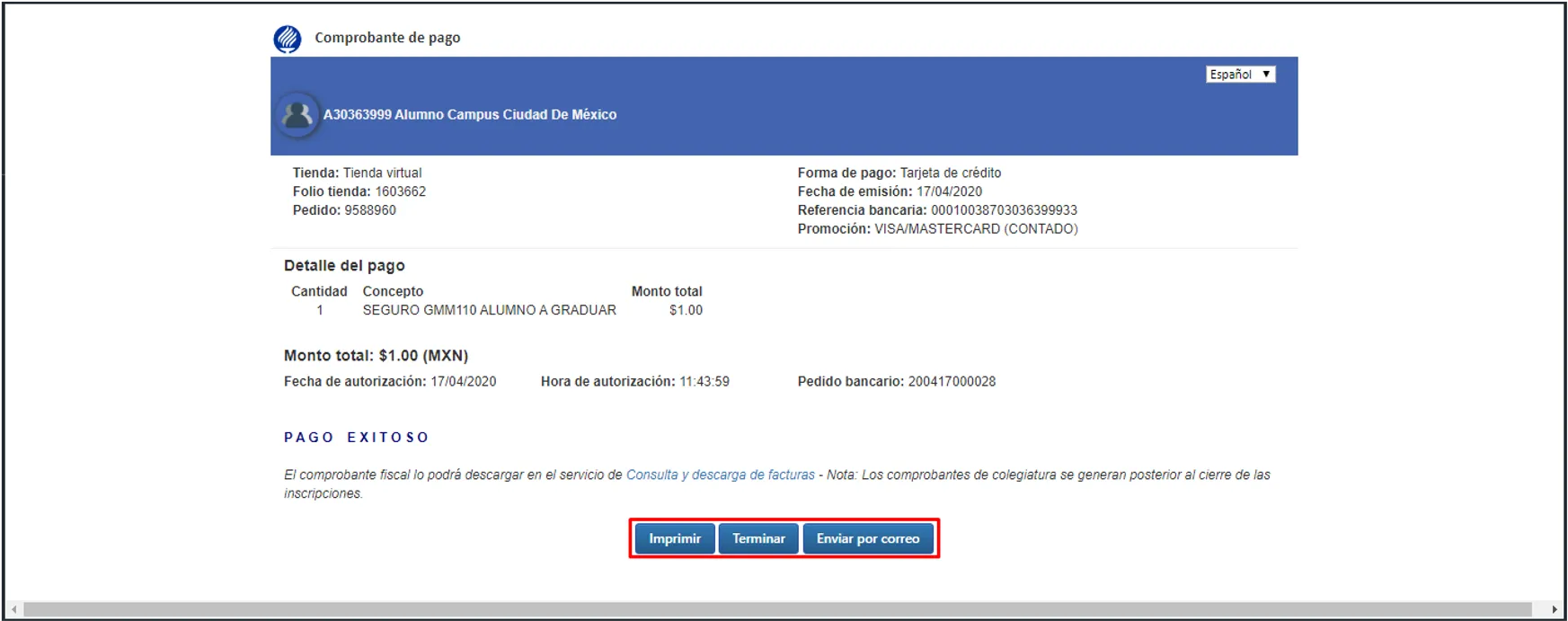Image resolution: width=1568 pixels, height=621 pixels.
Task: Click the Folio tienda: 1603662 text
Action: click(359, 191)
